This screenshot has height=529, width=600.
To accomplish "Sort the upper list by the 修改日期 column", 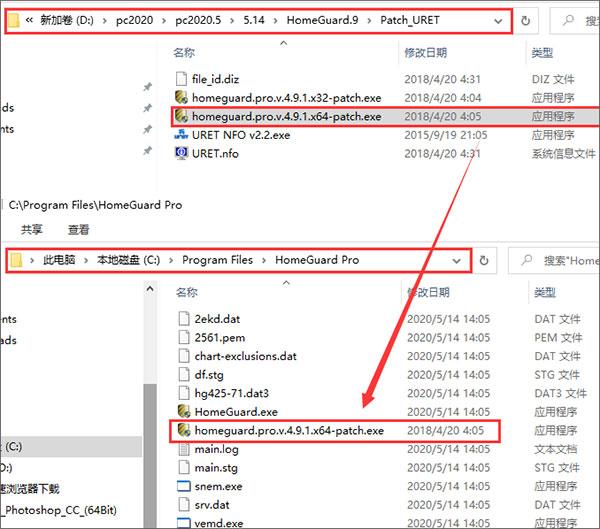I will (x=426, y=53).
